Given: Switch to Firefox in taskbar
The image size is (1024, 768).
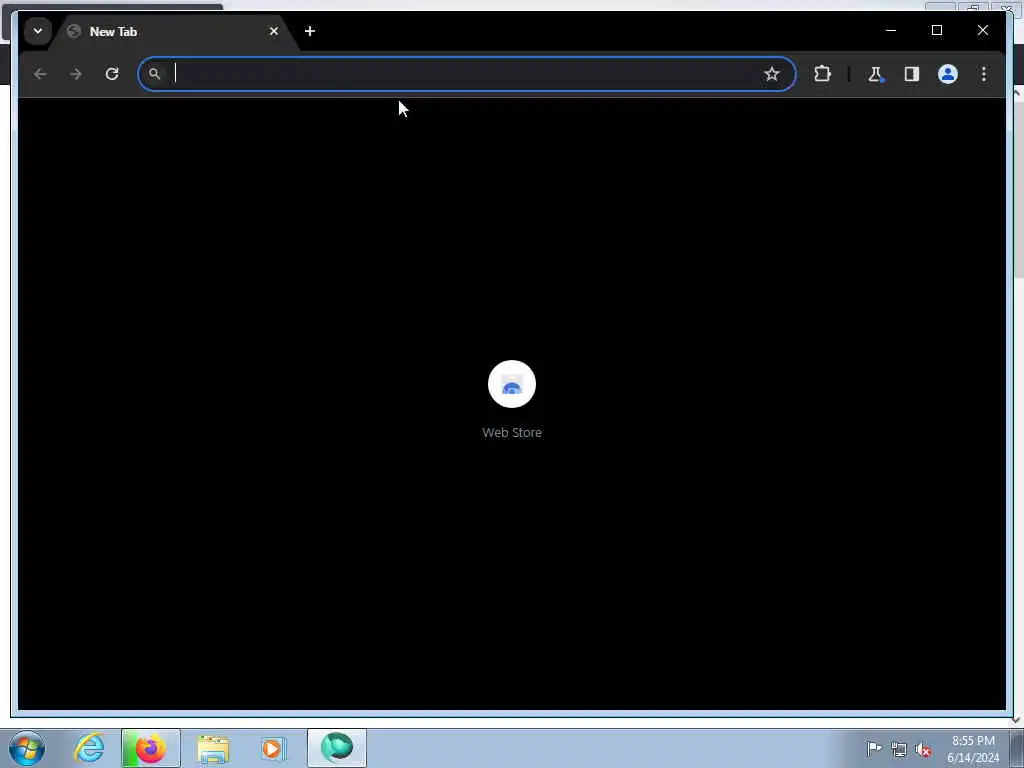Looking at the screenshot, I should [150, 748].
